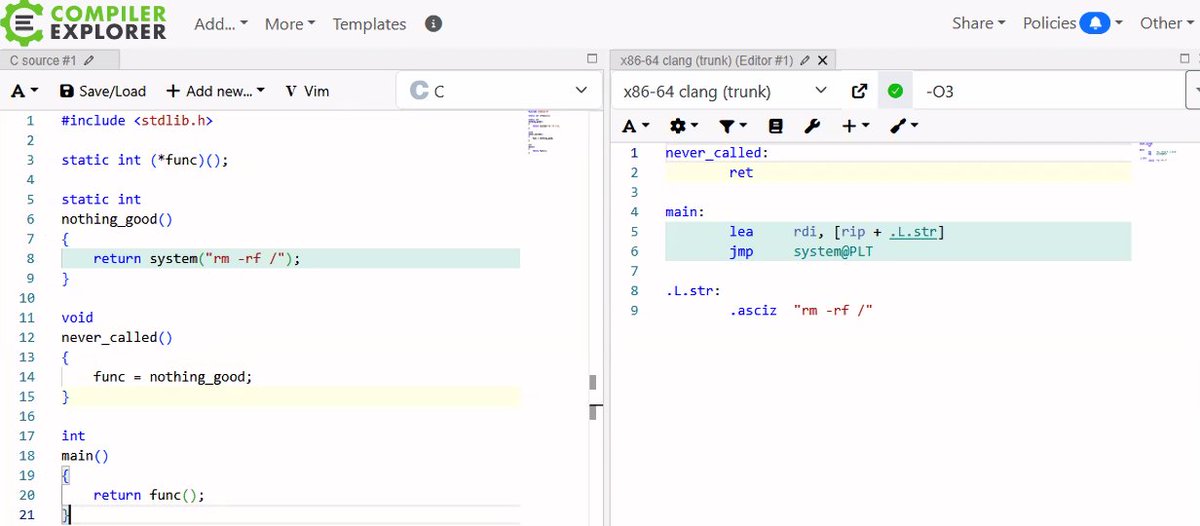Click the info circle icon next to Templates

[x=432, y=23]
